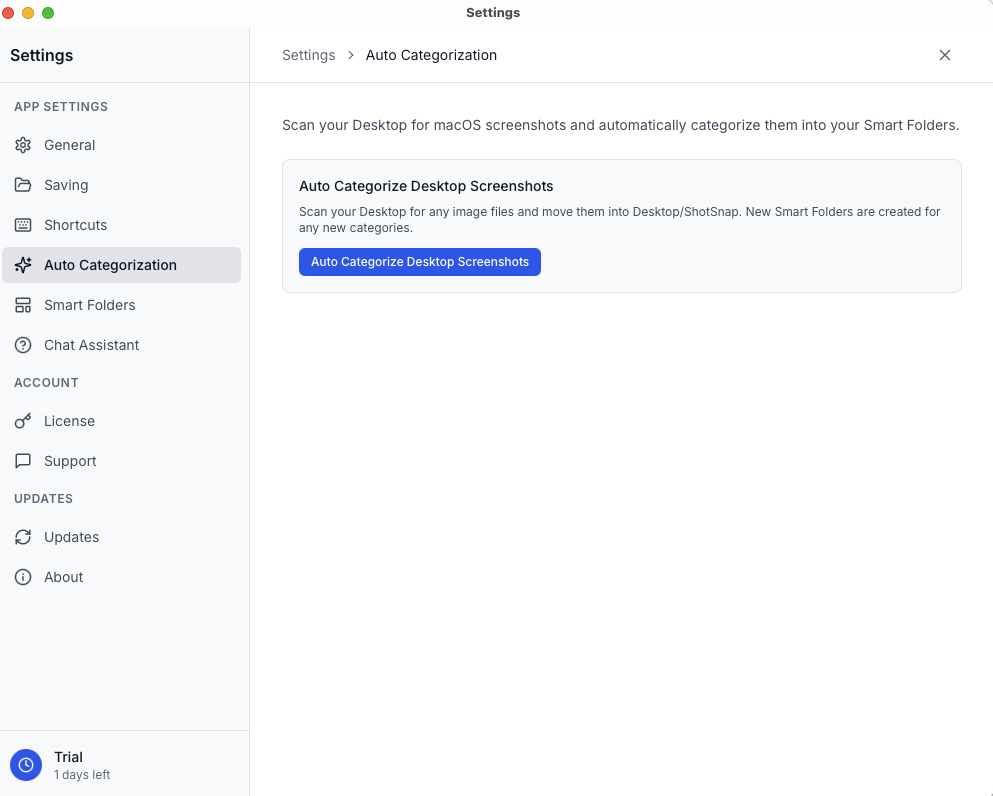Open Shortcuts using keyboard icon

pyautogui.click(x=23, y=225)
